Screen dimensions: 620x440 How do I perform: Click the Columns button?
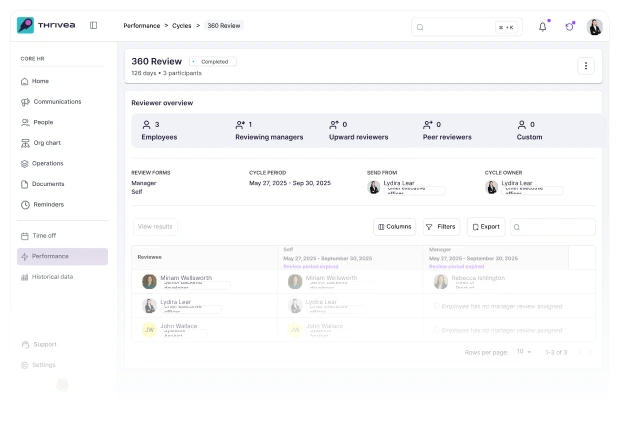click(x=394, y=227)
